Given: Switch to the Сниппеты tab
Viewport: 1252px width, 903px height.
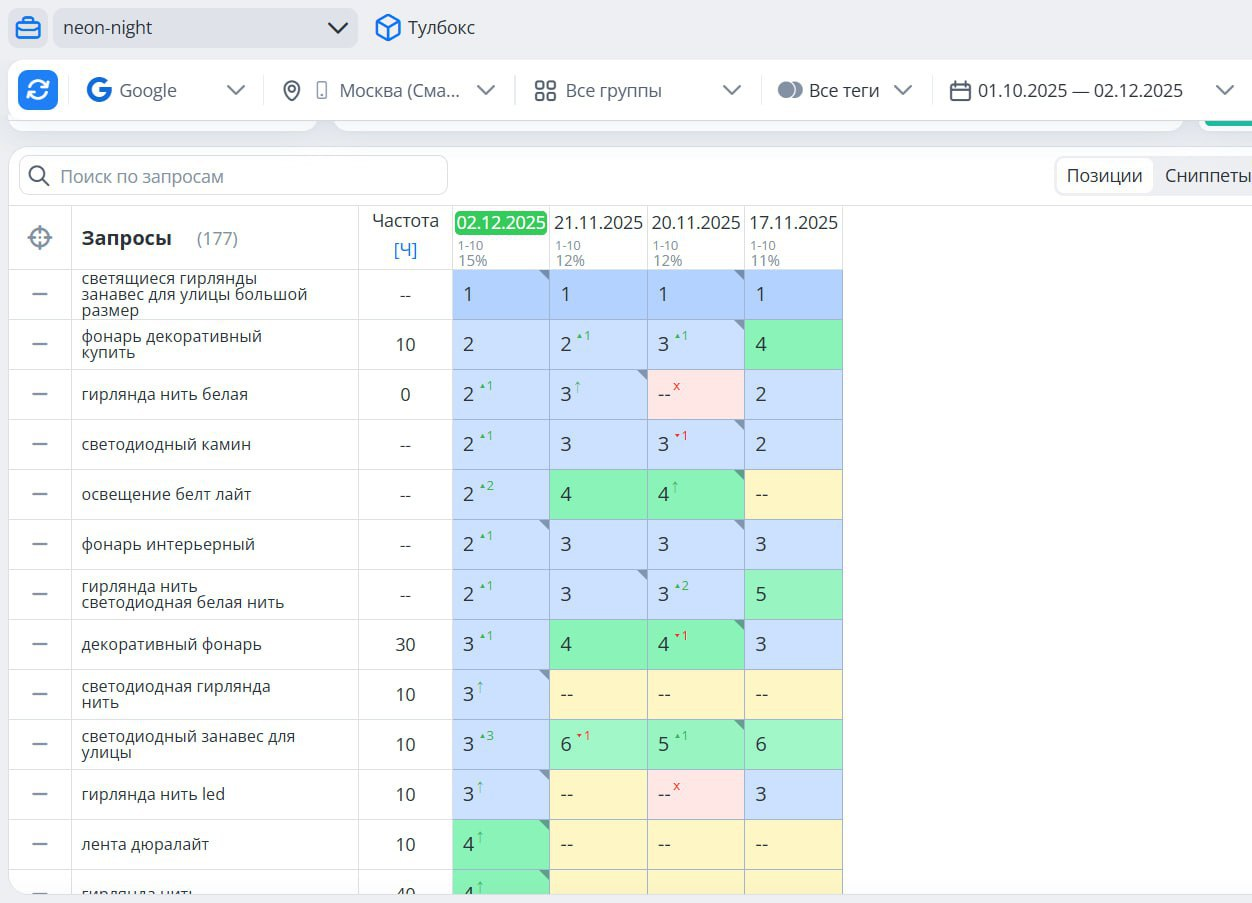Looking at the screenshot, I should click(x=1207, y=176).
